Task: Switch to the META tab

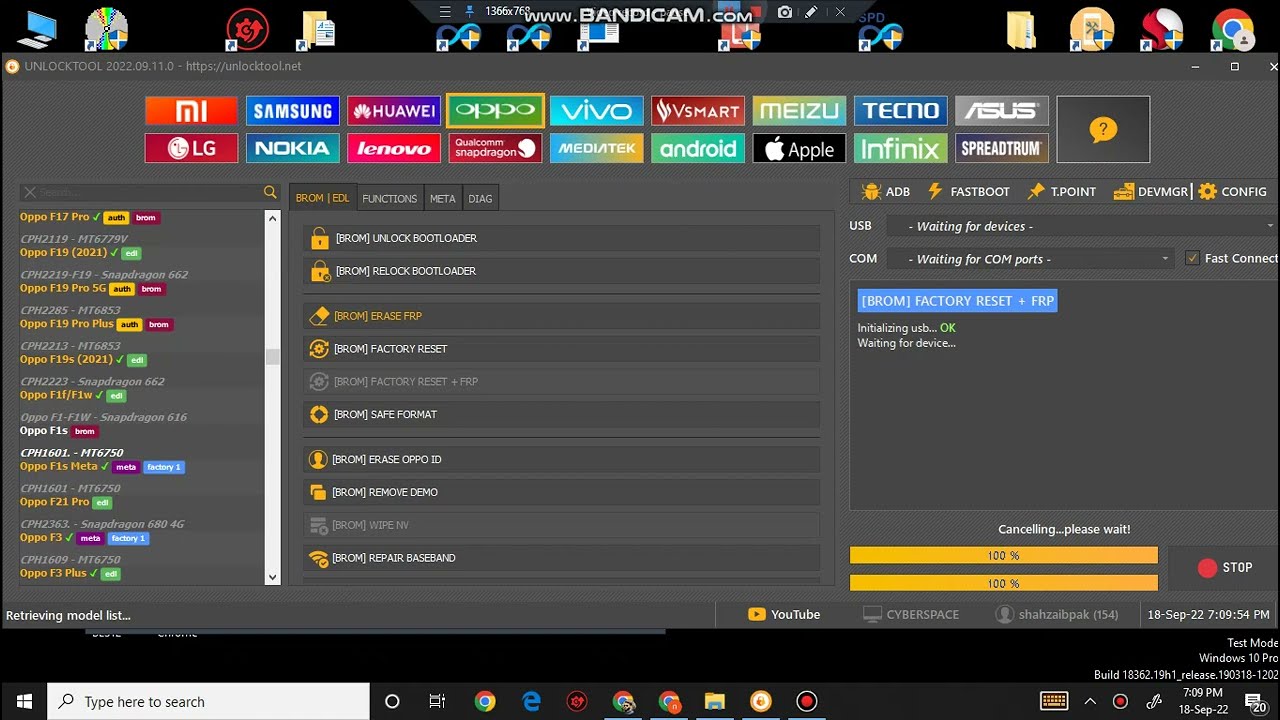Action: pos(442,198)
